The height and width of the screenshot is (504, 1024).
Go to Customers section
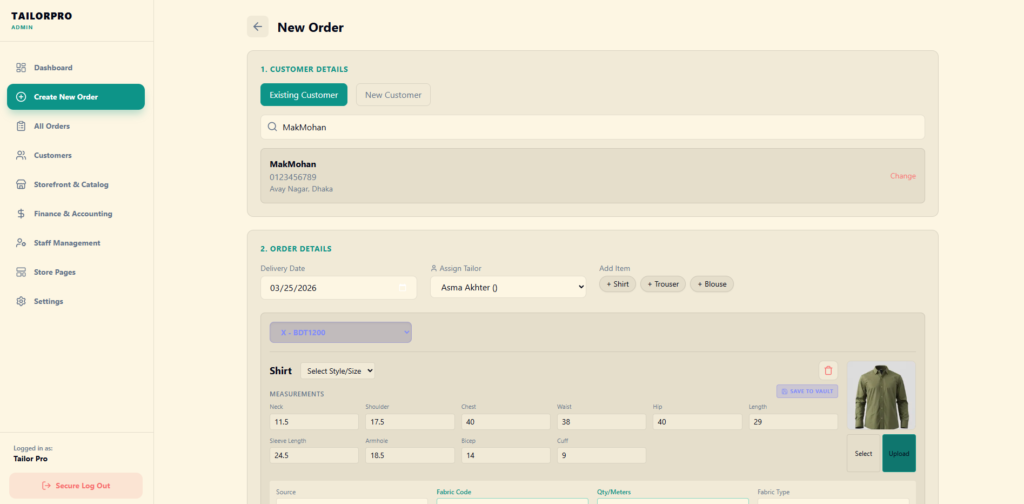click(x=52, y=155)
